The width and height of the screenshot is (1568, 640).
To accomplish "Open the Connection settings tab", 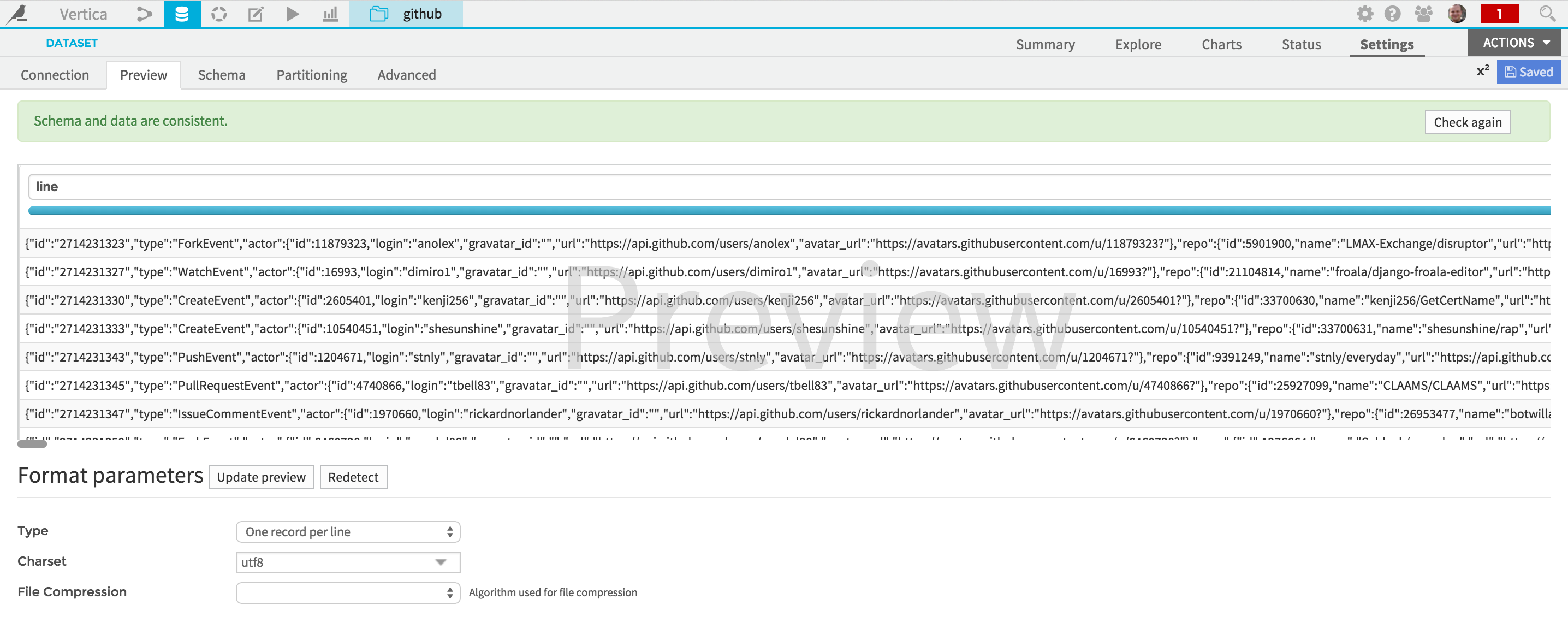I will coord(55,75).
